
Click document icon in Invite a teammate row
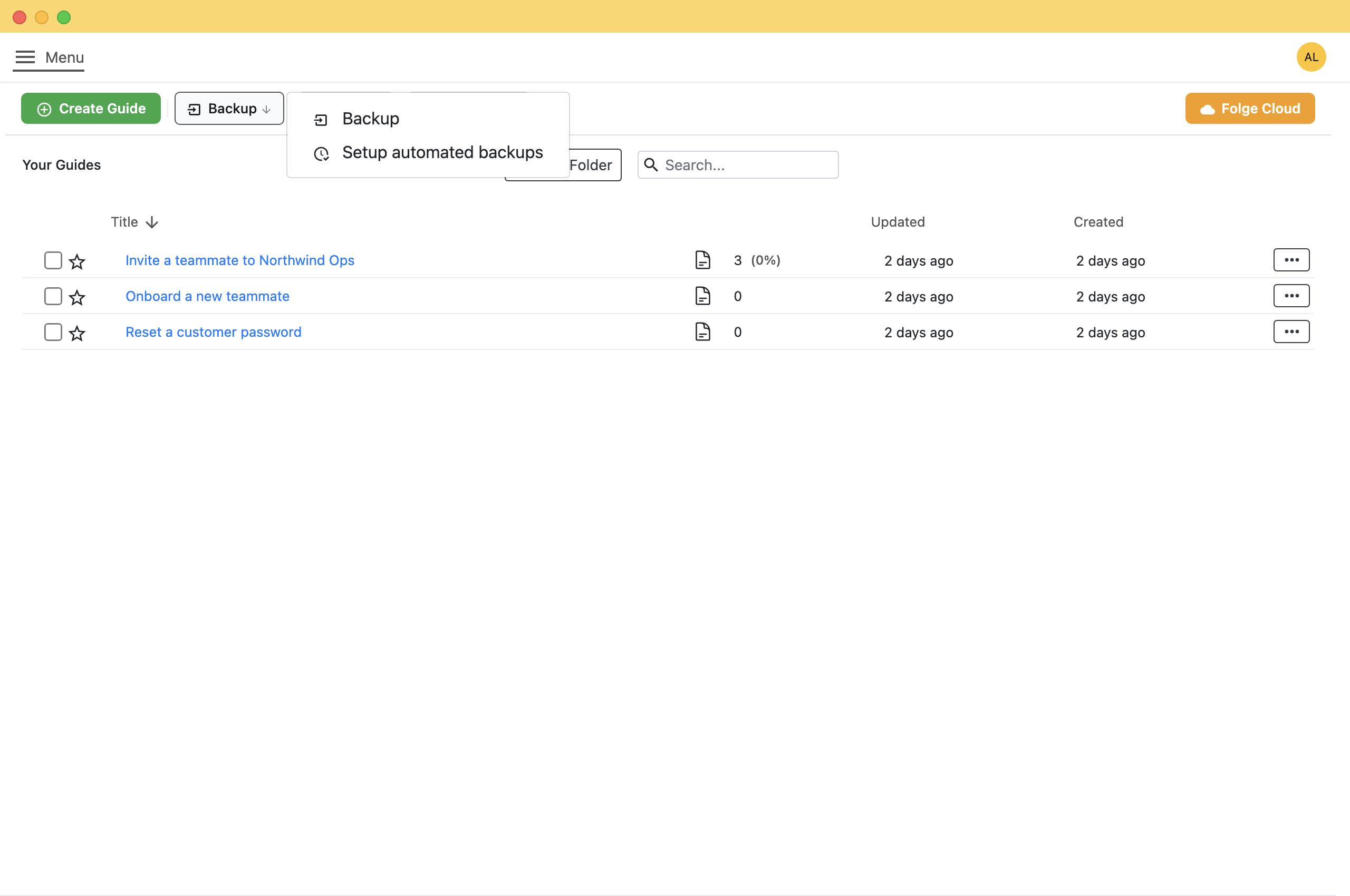703,260
